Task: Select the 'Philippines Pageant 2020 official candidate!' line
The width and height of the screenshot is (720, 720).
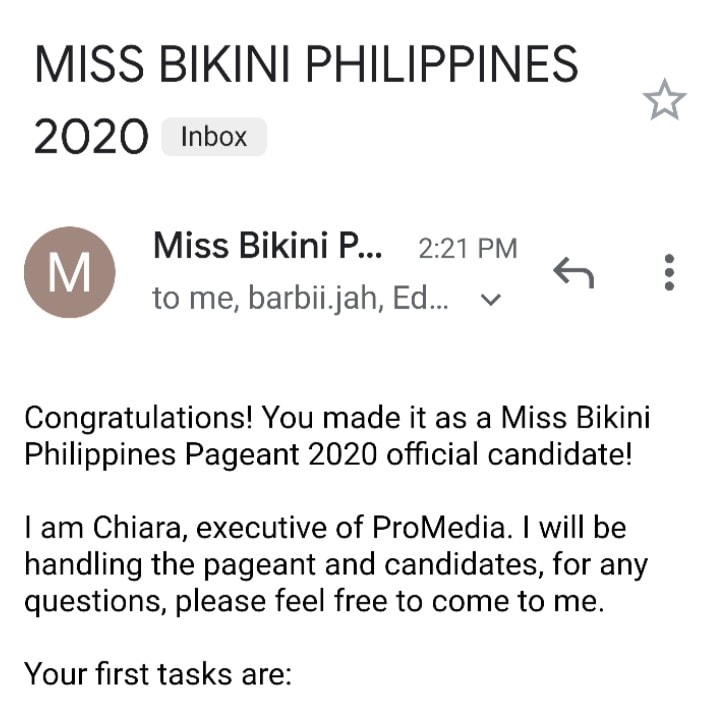Action: pyautogui.click(x=328, y=455)
